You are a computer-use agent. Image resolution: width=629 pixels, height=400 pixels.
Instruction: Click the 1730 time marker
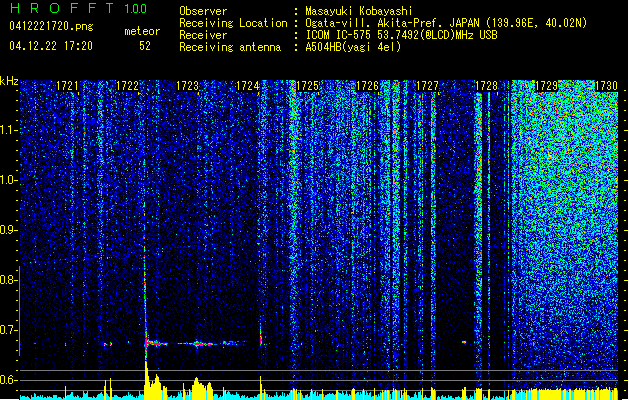point(607,86)
